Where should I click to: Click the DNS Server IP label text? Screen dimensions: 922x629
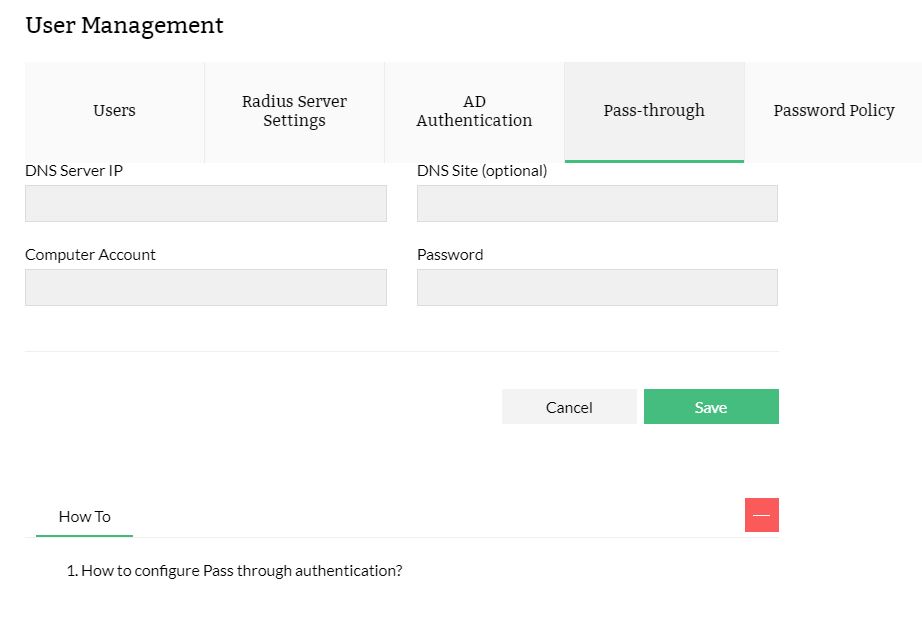click(74, 171)
